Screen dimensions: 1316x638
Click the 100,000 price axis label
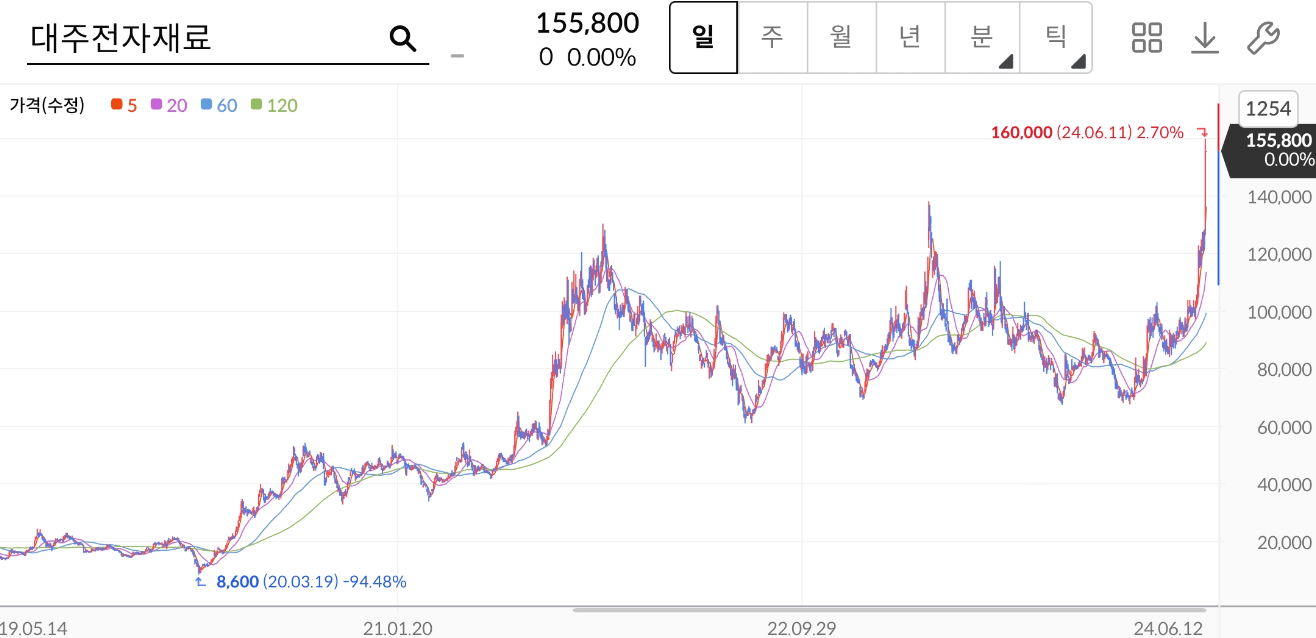1279,312
